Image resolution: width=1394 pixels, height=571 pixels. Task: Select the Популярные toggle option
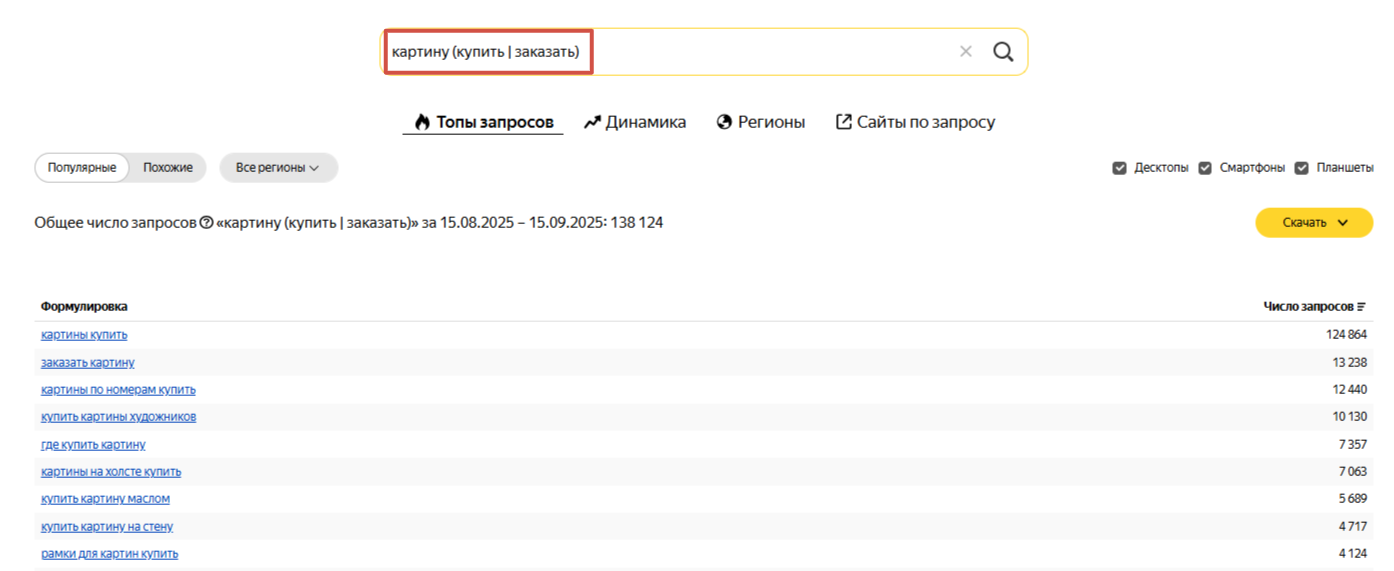click(82, 168)
